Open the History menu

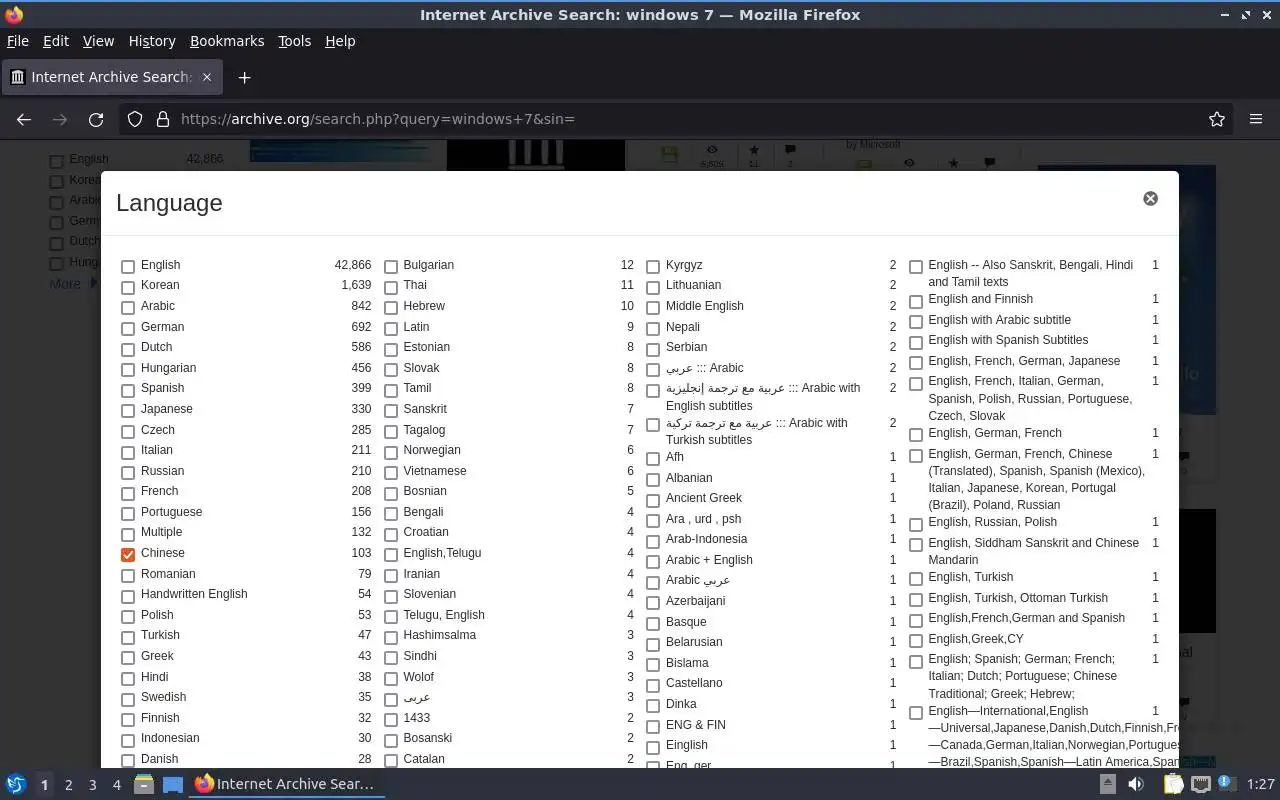(152, 41)
